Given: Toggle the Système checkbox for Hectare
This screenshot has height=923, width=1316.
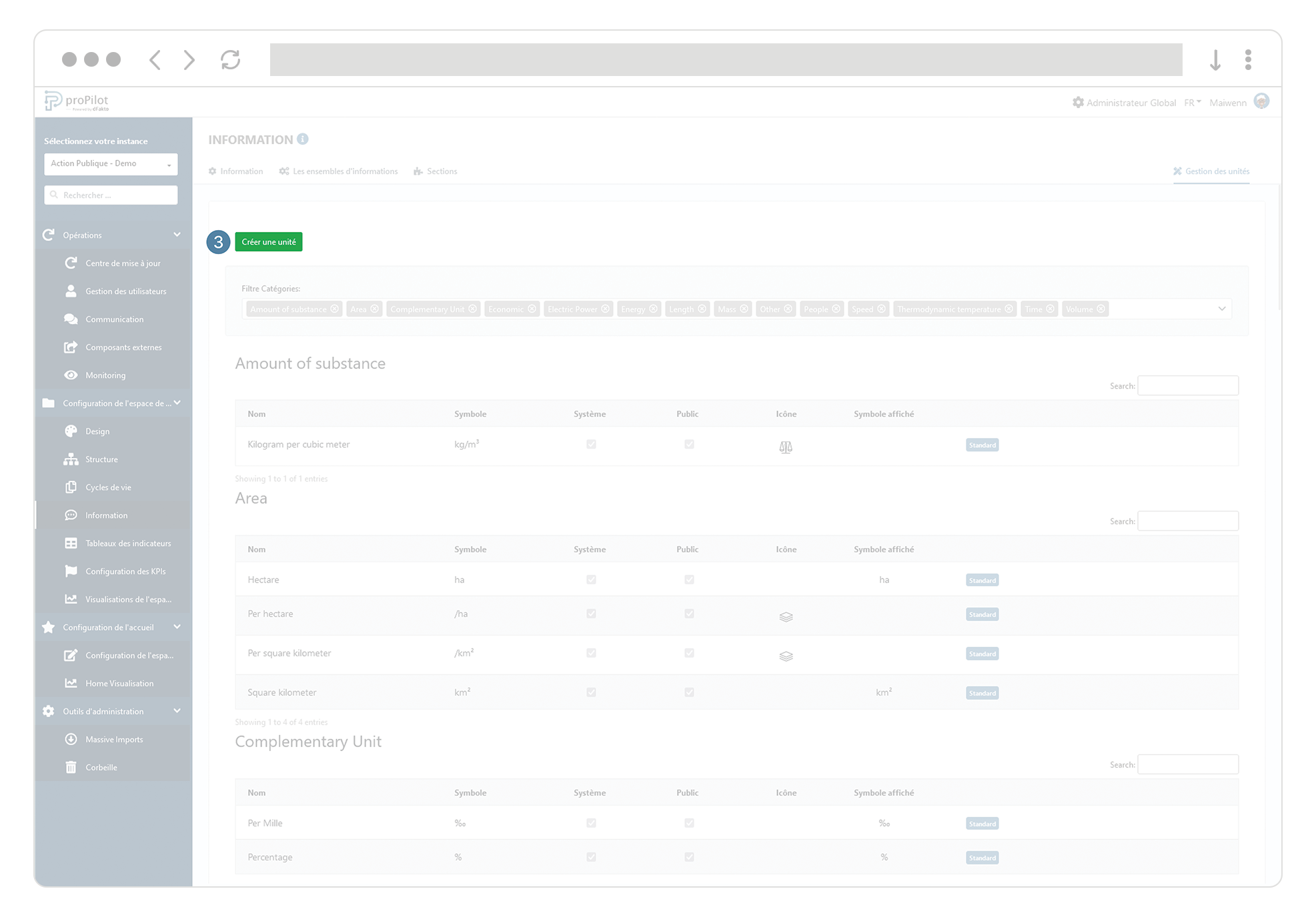Looking at the screenshot, I should (x=591, y=580).
